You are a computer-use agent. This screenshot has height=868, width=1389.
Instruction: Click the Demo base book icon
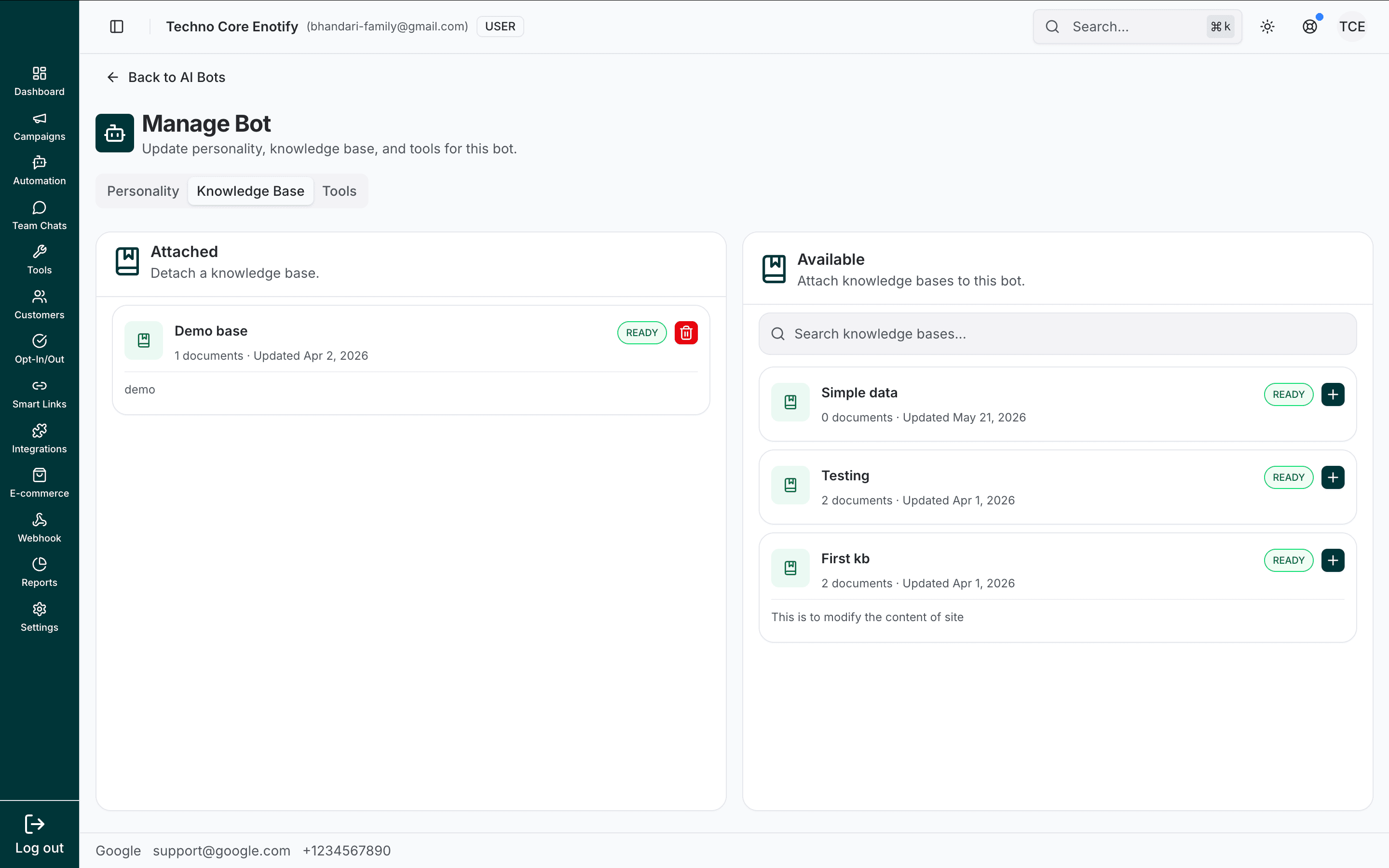pos(144,340)
